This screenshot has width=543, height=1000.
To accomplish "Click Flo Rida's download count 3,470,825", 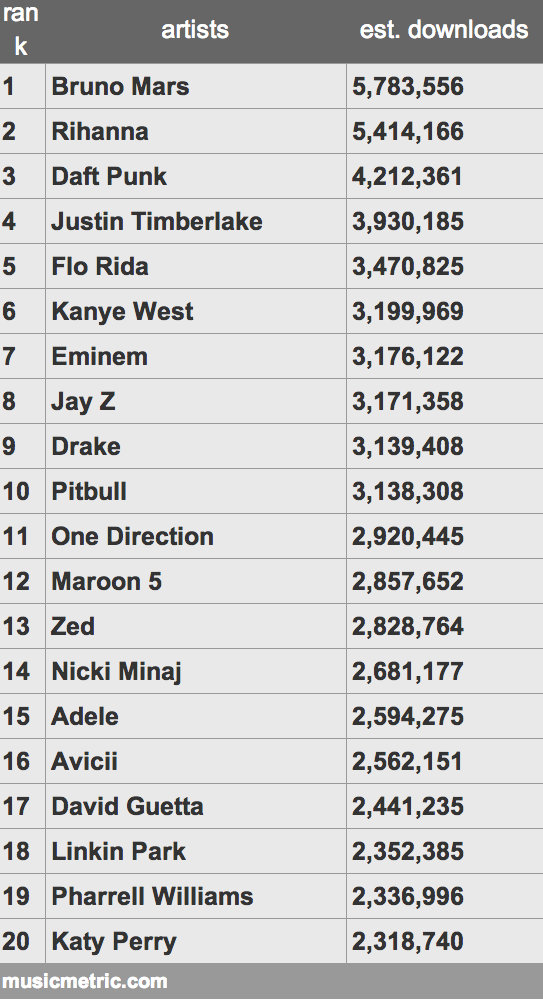I will click(x=408, y=266).
